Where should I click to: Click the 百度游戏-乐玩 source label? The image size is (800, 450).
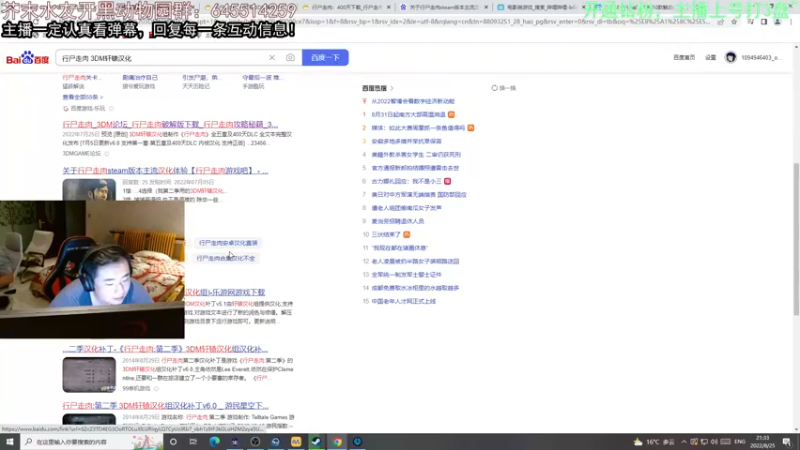(87, 108)
